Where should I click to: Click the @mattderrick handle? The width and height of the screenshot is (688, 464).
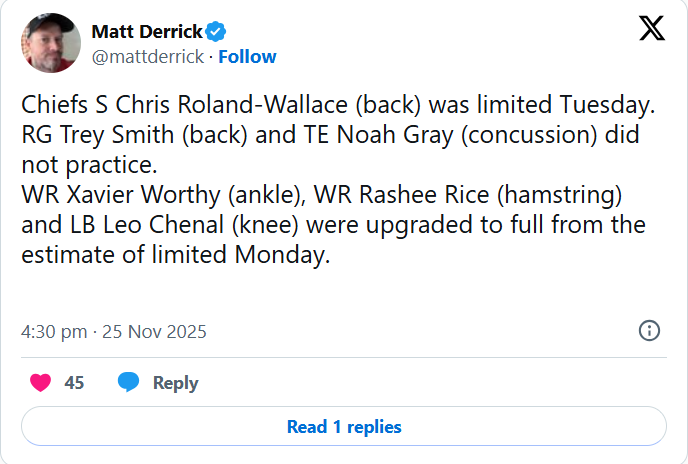click(148, 57)
